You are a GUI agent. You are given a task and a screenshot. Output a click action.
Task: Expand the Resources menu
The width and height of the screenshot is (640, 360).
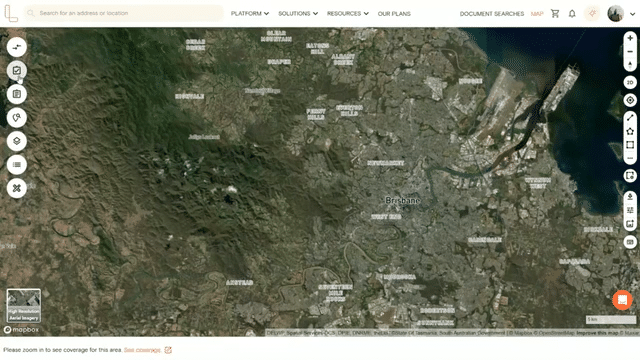tap(348, 13)
